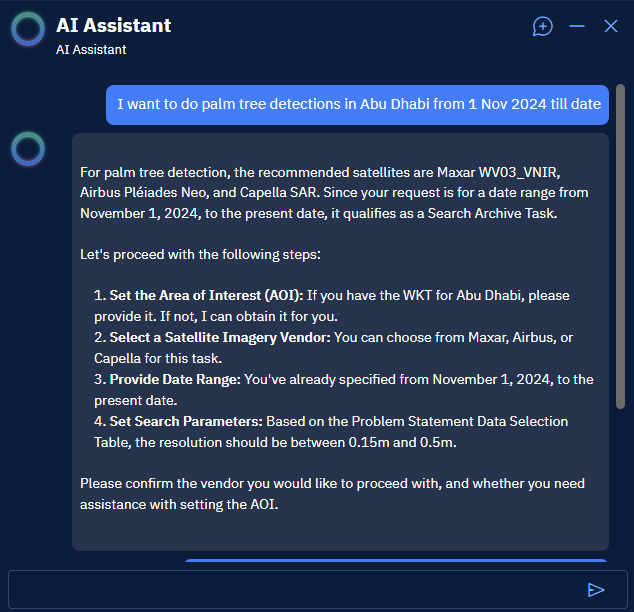Click 'Select a Satellite Imagery Vendor' step
The image size is (634, 612).
pyautogui.click(x=220, y=338)
